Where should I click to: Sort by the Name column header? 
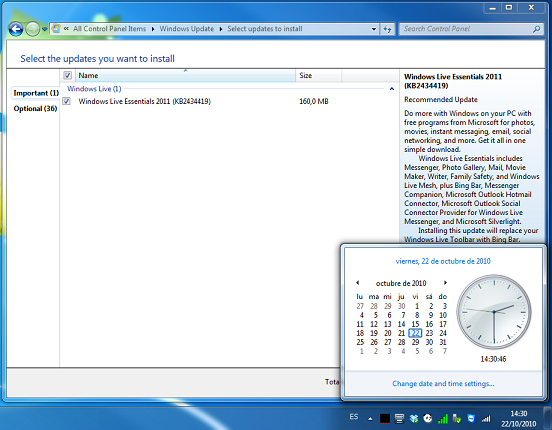tap(186, 75)
